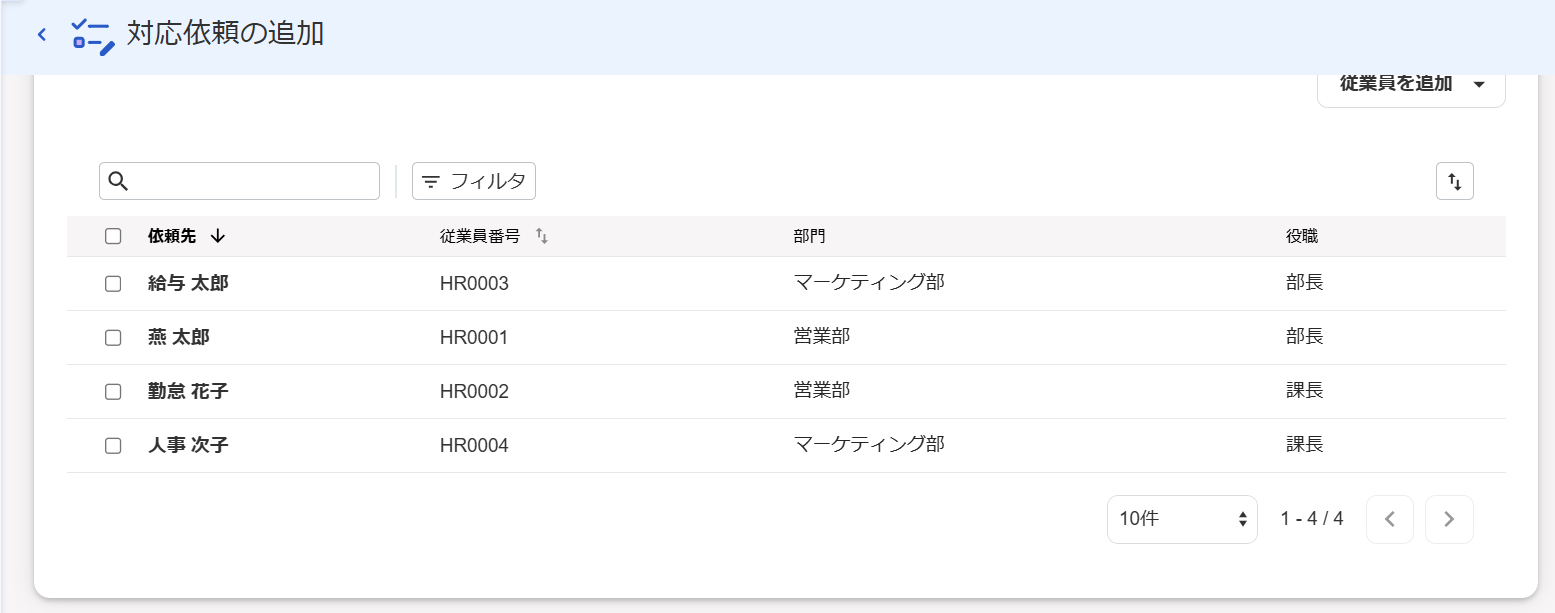Select the name 人事 次子
The image size is (1555, 613).
[188, 445]
